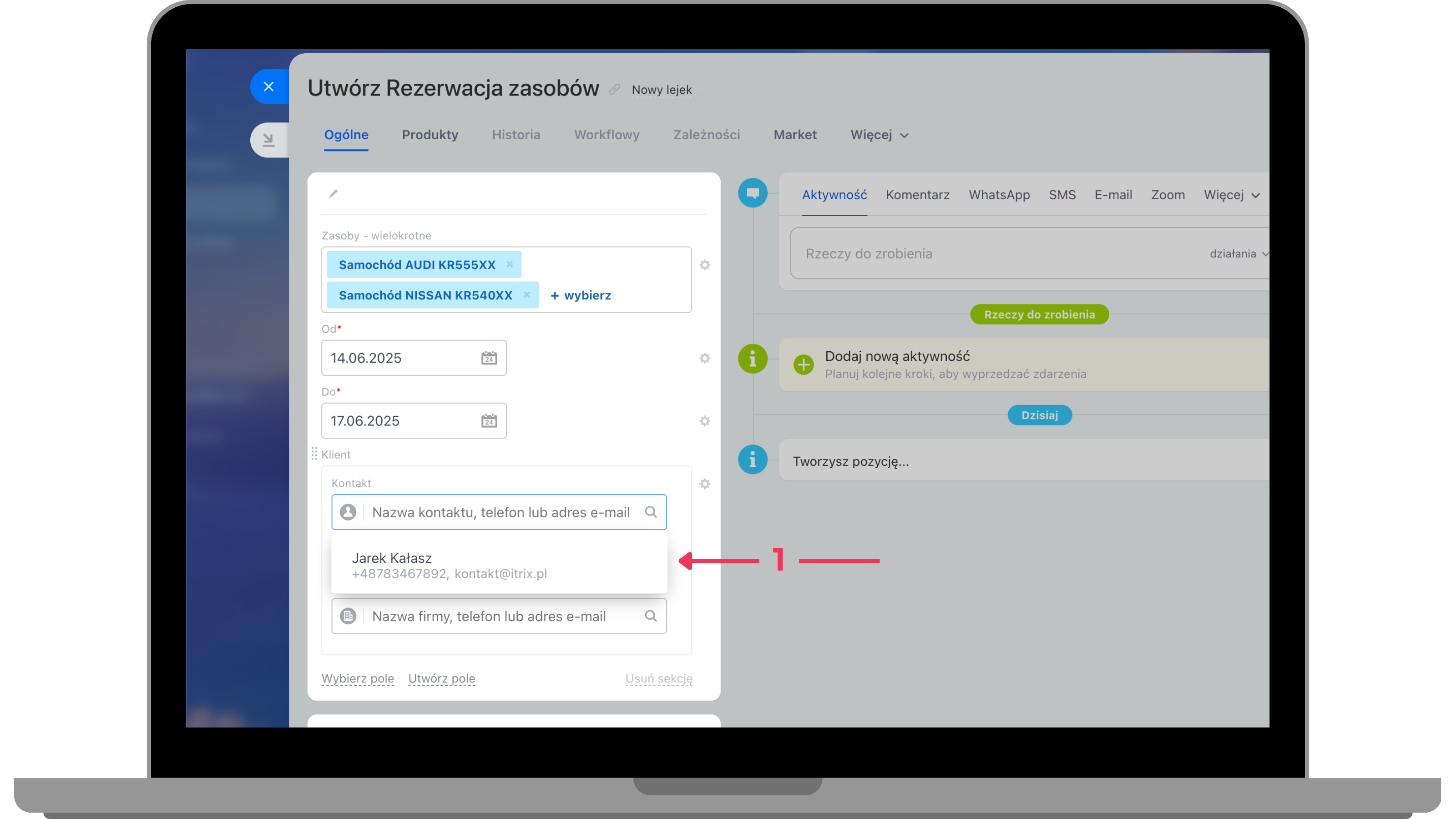The width and height of the screenshot is (1456, 819).
Task: Open calendar picker for Do date
Action: [490, 420]
